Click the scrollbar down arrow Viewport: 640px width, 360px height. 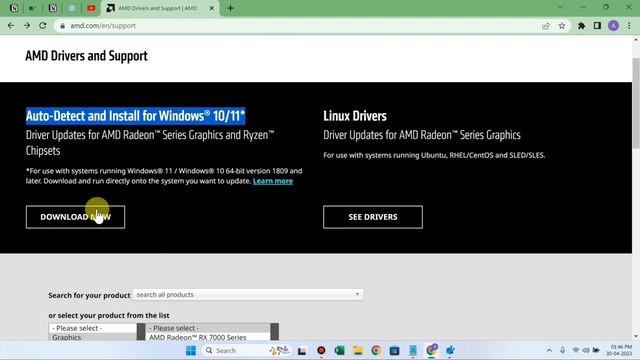(x=636, y=336)
